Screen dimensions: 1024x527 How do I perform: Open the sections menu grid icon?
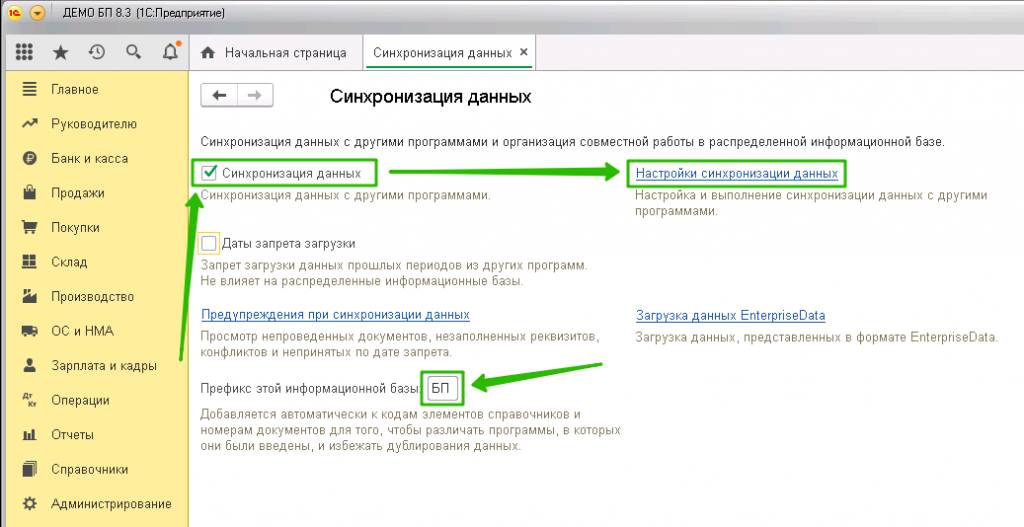point(25,52)
